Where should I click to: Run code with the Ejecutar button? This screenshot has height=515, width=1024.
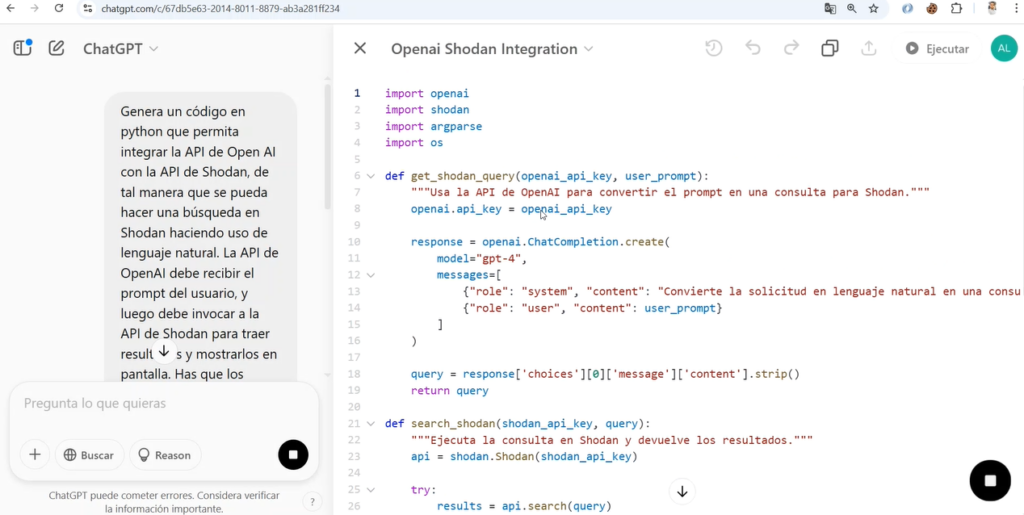click(x=937, y=49)
